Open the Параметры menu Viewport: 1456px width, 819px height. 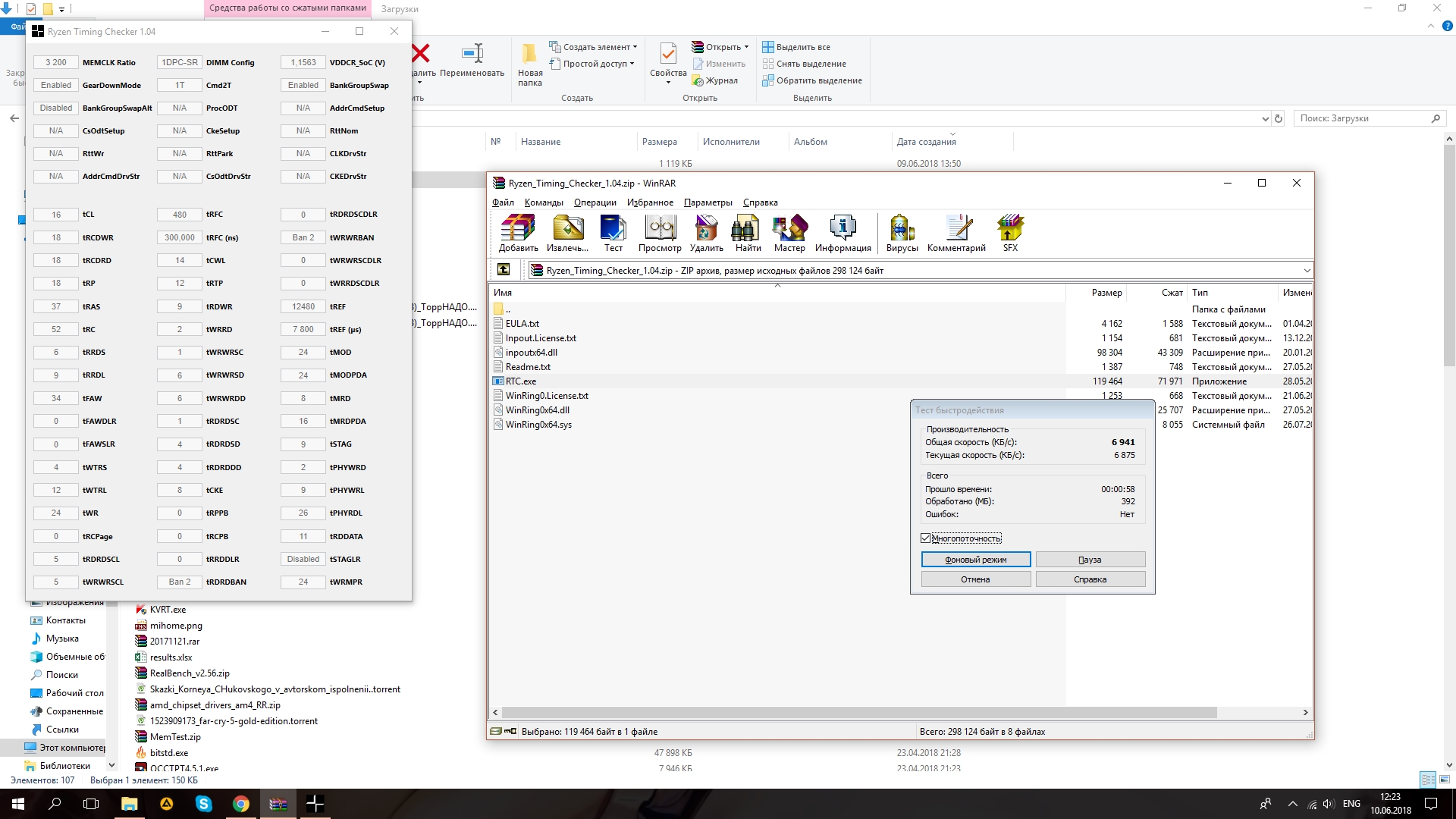pyautogui.click(x=708, y=202)
